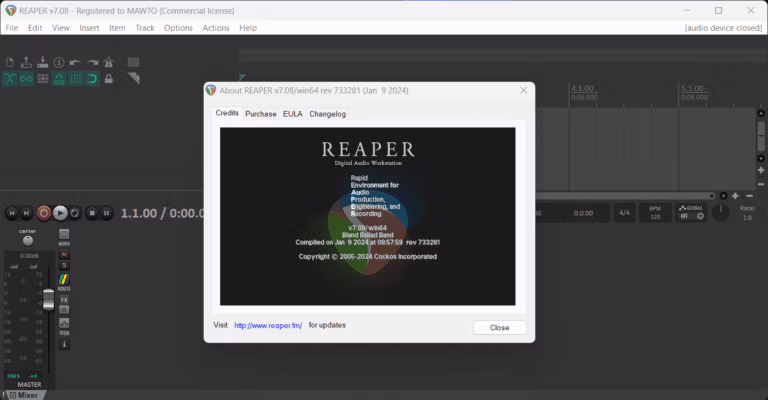Open Project settings via the info icon
The width and height of the screenshot is (768, 400).
[x=59, y=62]
